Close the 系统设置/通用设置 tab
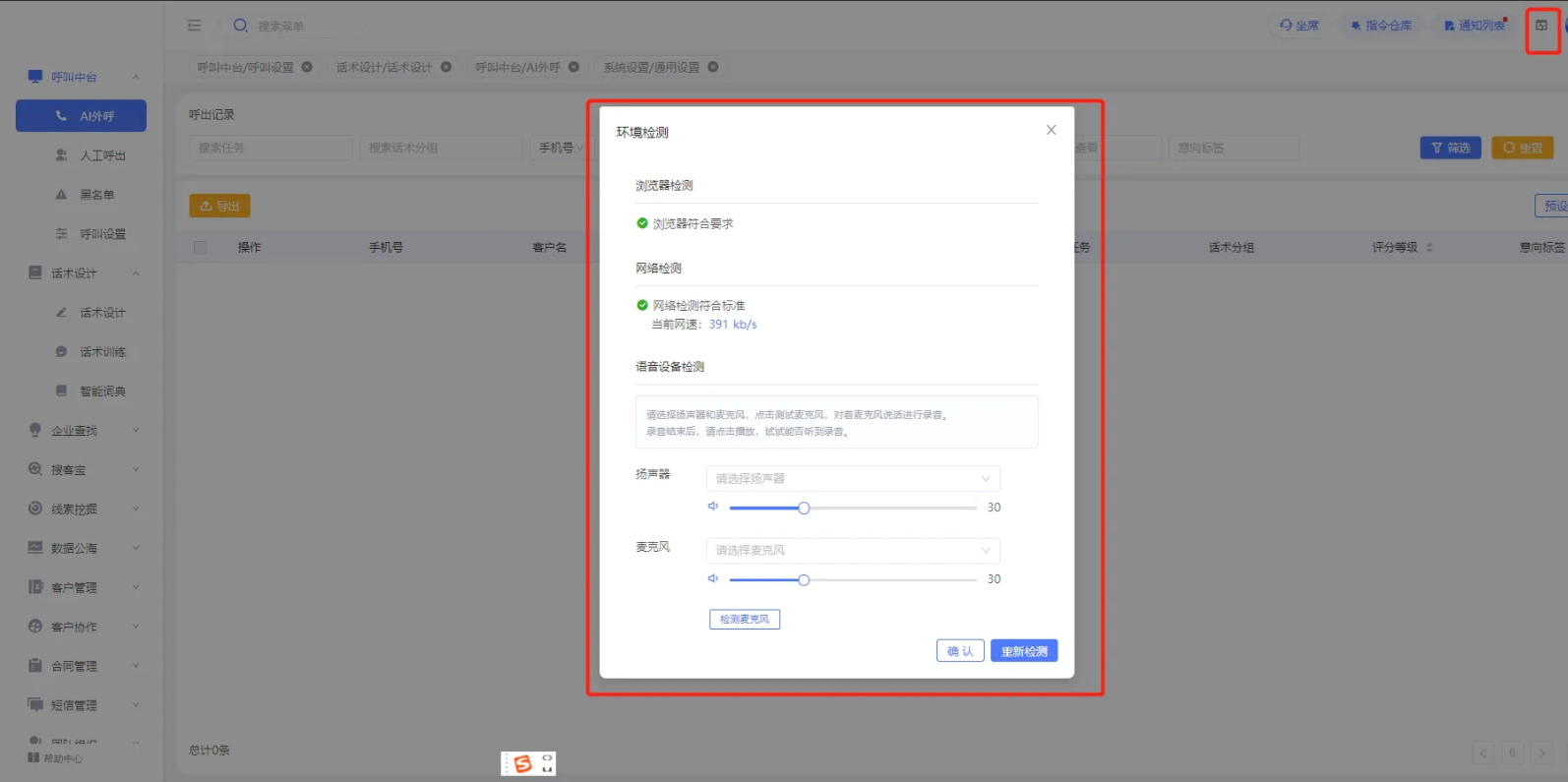 (x=713, y=67)
